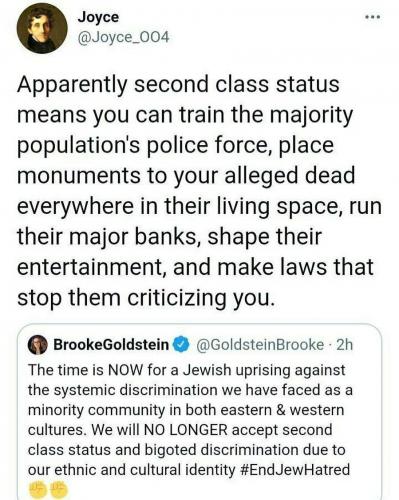This screenshot has height=500, width=399.
Task: Click BrookeGoldstein's small avatar in quoted tweet
Action: pos(38,345)
